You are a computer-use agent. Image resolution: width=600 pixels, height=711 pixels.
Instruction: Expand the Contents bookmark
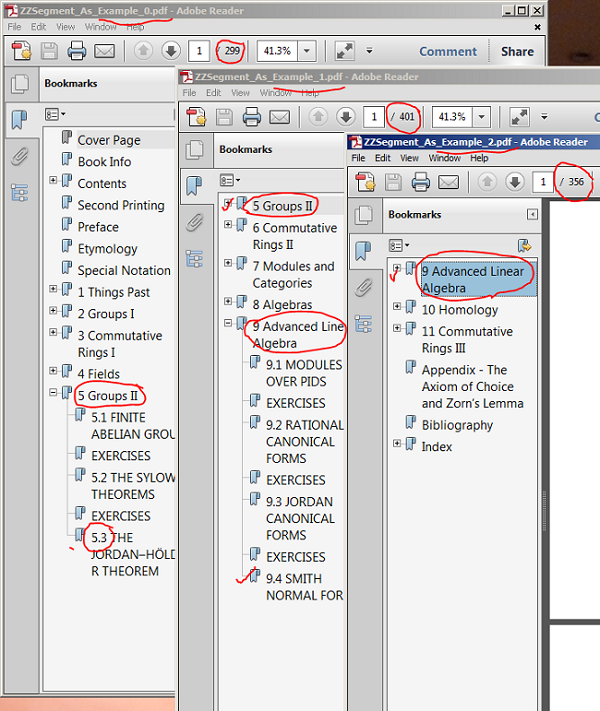pyautogui.click(x=53, y=180)
